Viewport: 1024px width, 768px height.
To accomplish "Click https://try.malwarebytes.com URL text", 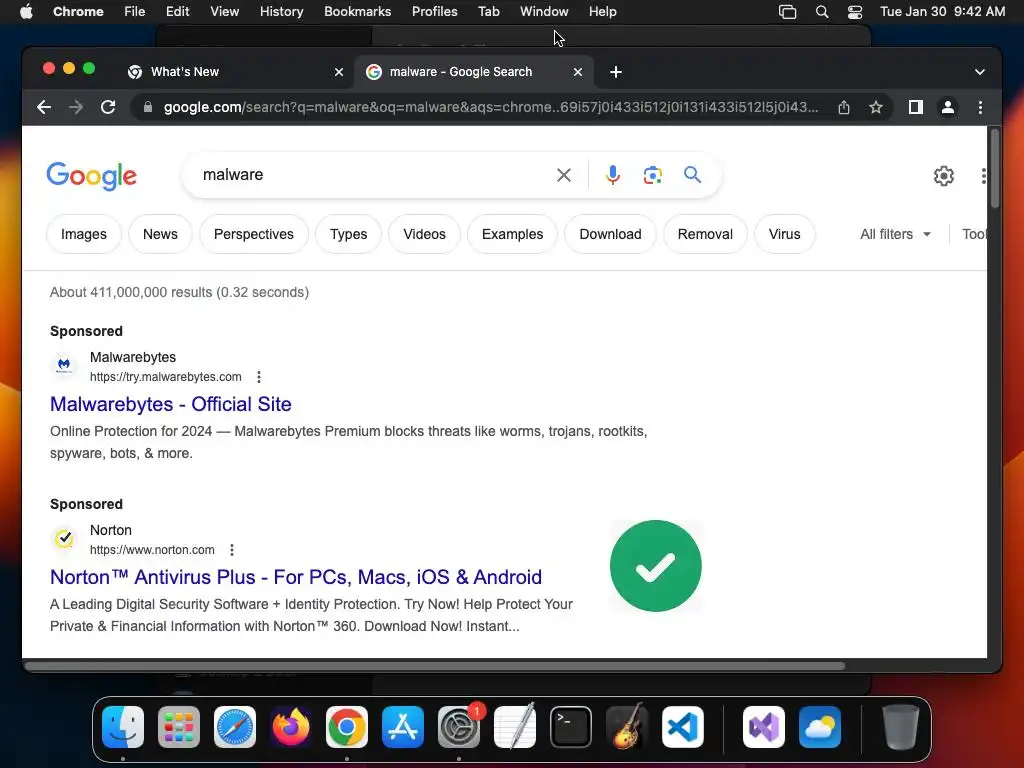I will click(166, 377).
